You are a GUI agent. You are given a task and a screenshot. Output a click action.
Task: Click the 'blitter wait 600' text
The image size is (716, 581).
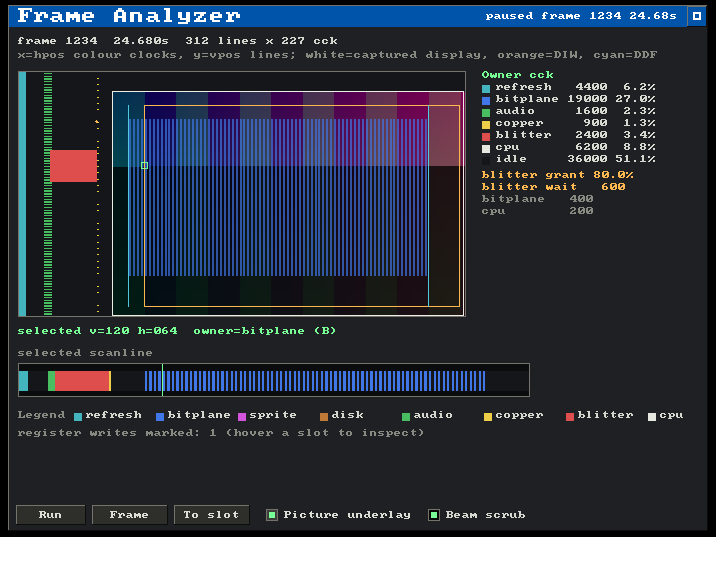pos(553,187)
